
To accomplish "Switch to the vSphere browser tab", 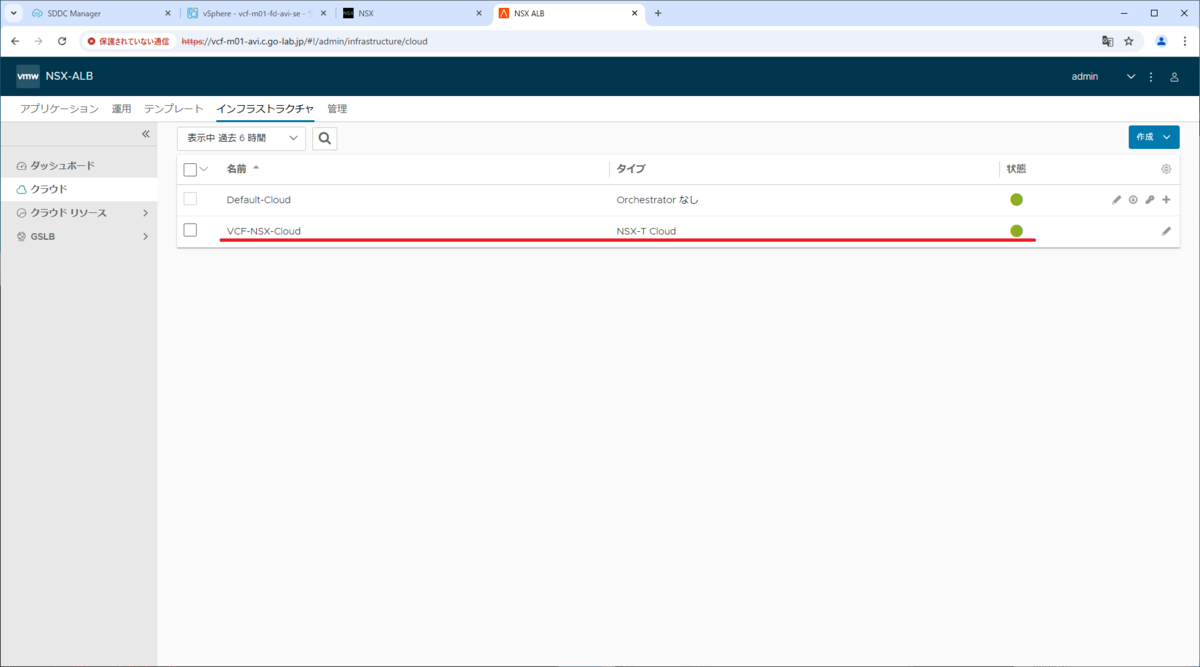I will 256,13.
